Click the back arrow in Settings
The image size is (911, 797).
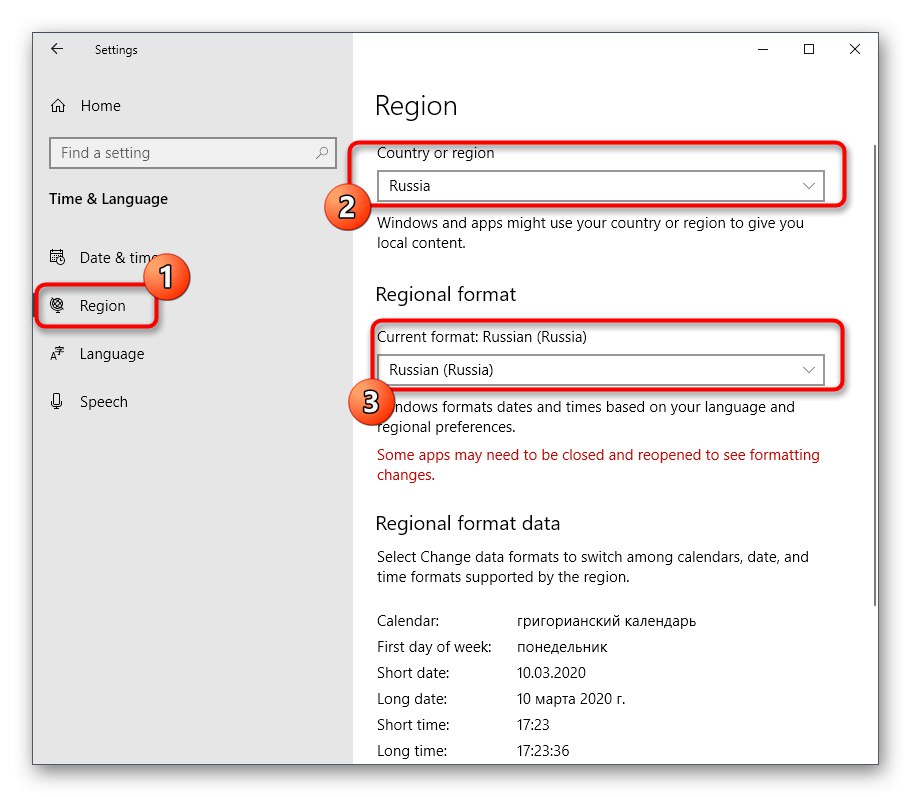coord(57,49)
